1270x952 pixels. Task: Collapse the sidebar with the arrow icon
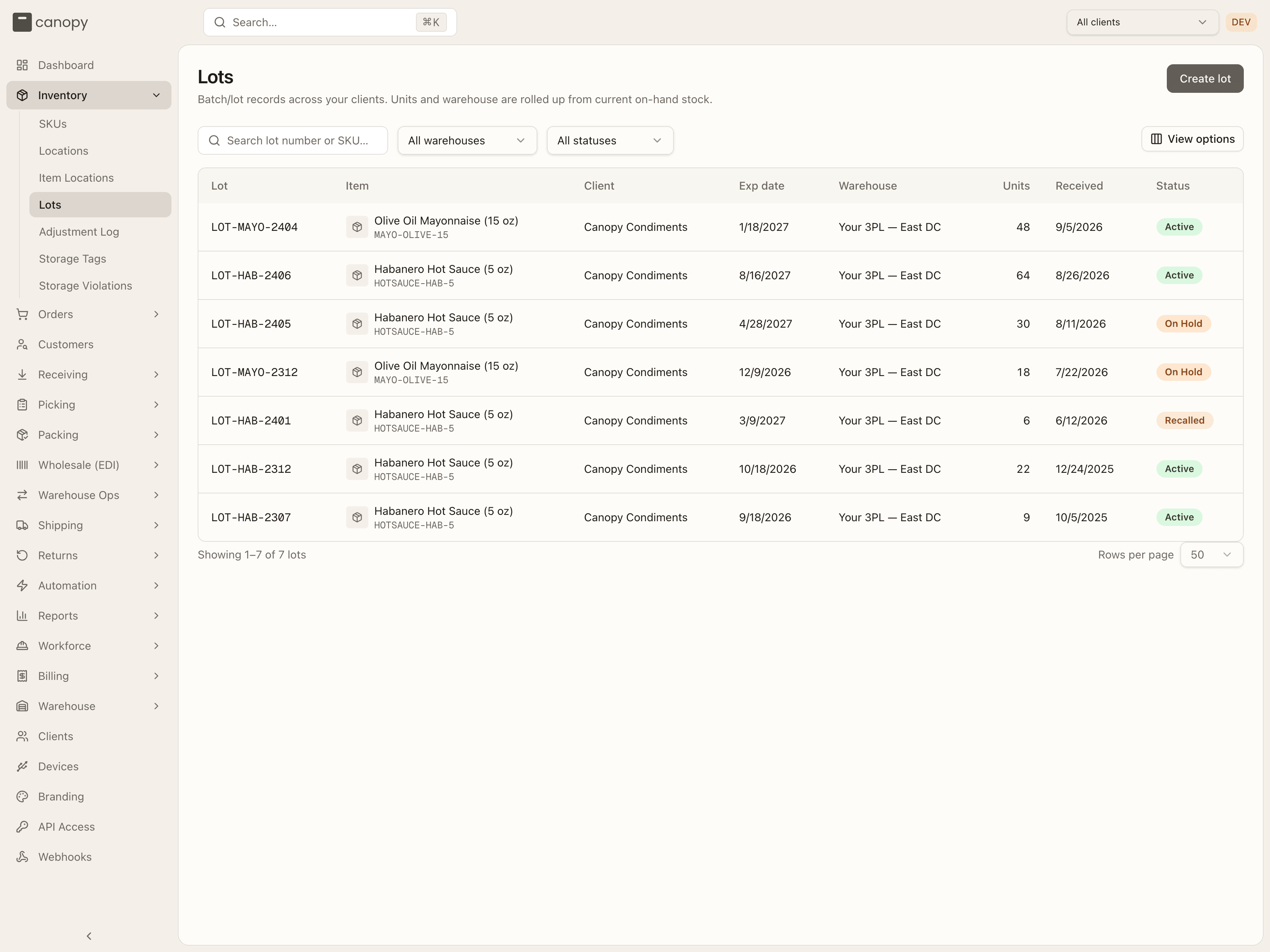[x=89, y=936]
